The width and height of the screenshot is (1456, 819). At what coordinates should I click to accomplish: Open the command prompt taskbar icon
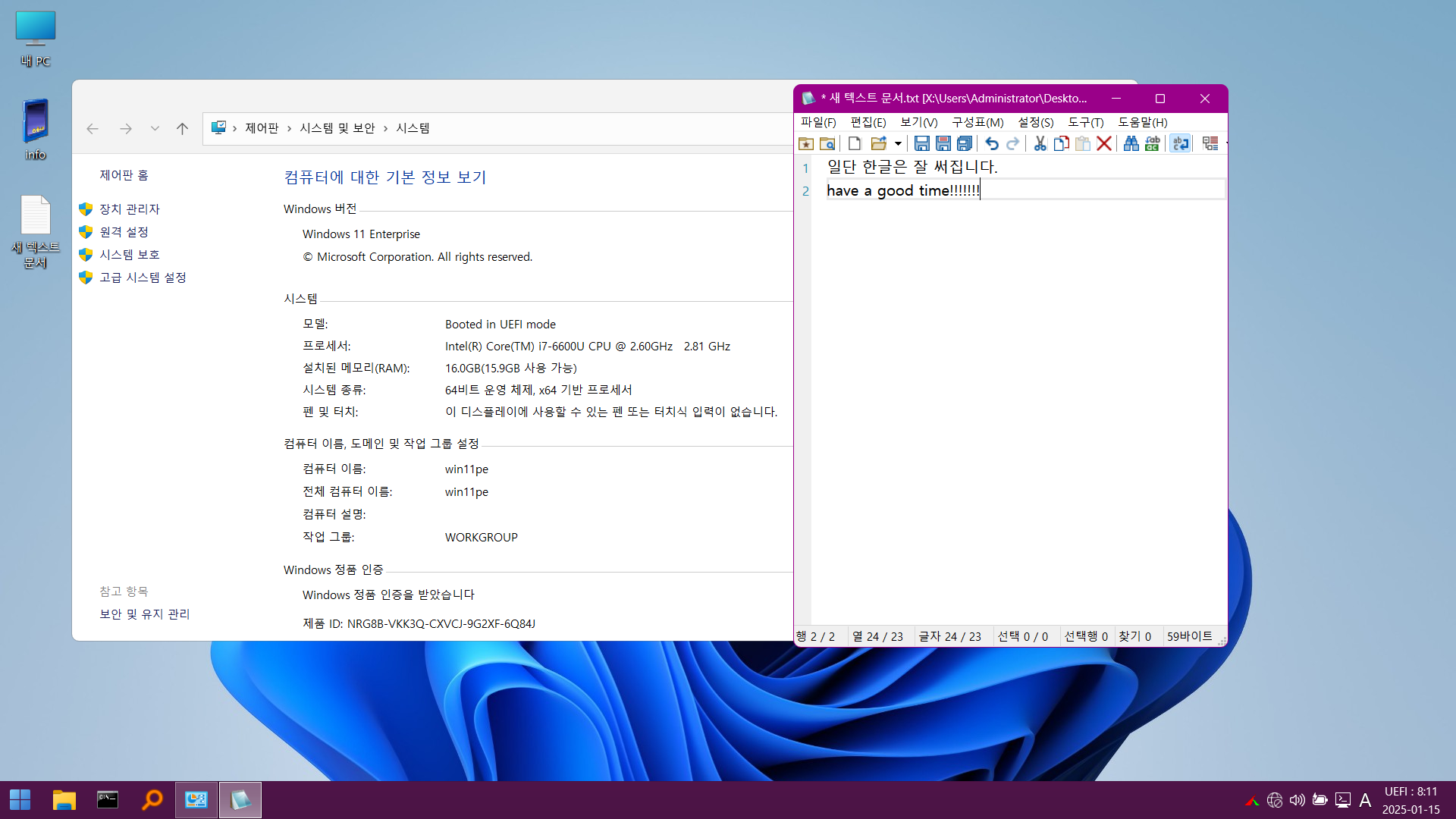[x=108, y=800]
